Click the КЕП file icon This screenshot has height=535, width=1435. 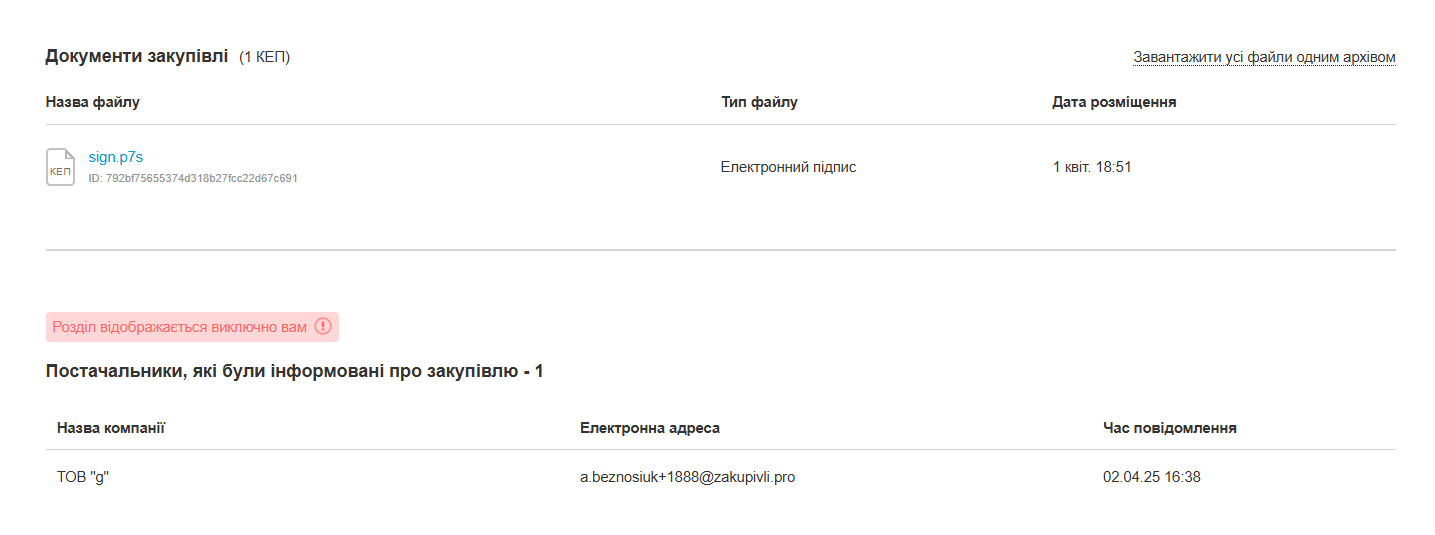tap(60, 167)
